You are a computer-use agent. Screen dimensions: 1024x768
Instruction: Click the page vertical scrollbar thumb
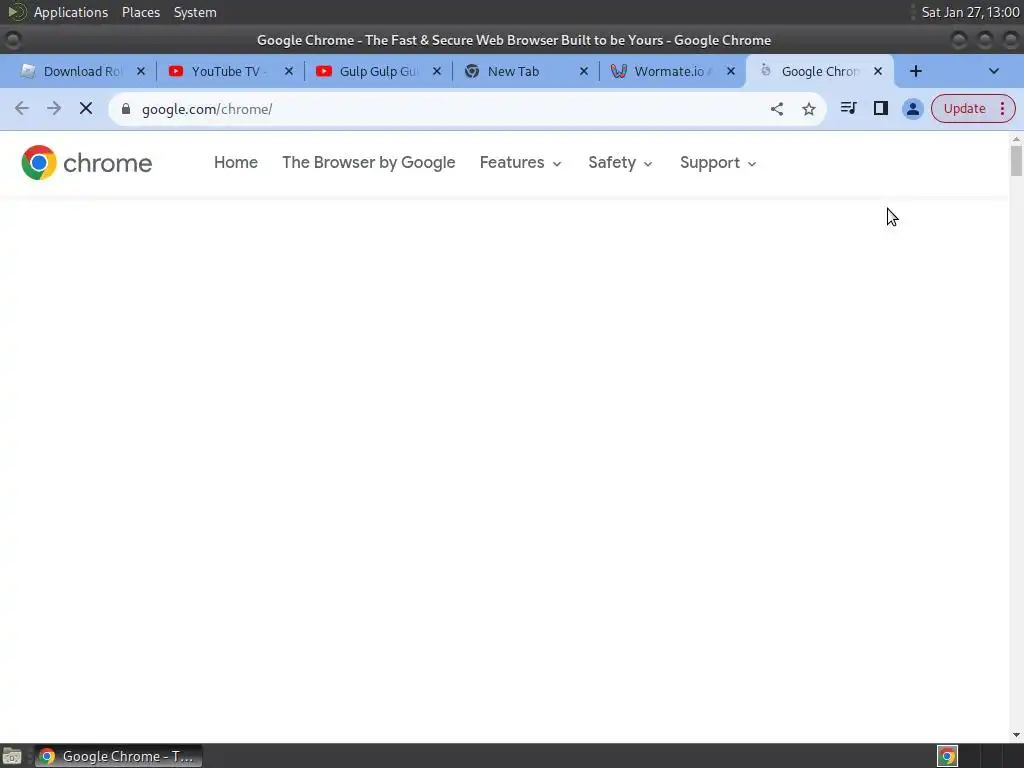tap(1016, 161)
